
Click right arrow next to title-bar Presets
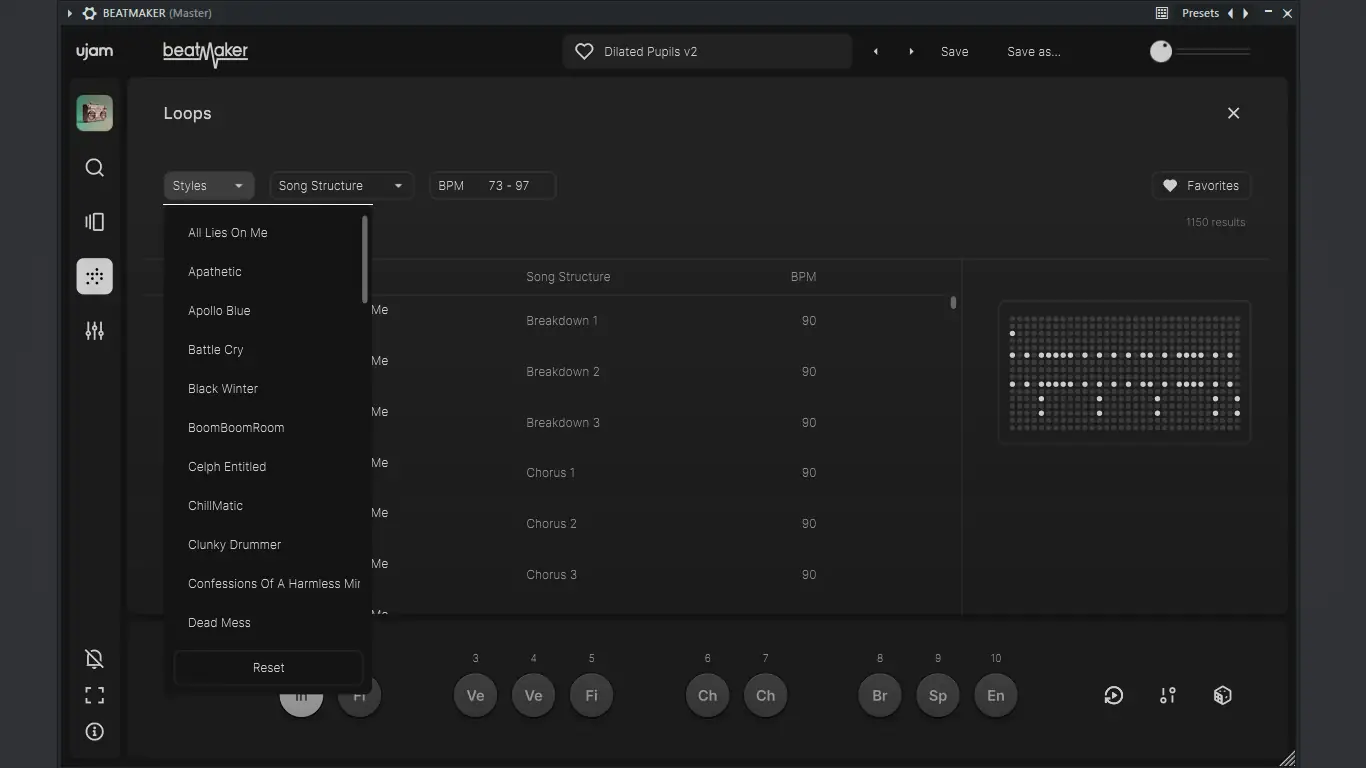1245,13
